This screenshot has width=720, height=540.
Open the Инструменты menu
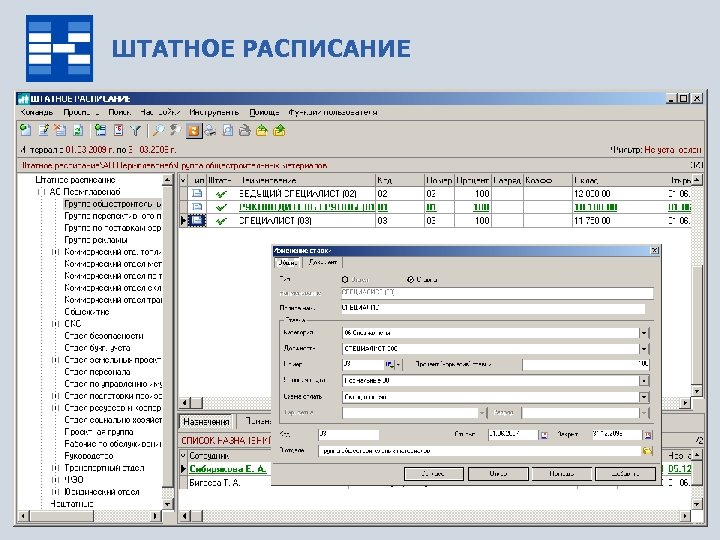(214, 112)
